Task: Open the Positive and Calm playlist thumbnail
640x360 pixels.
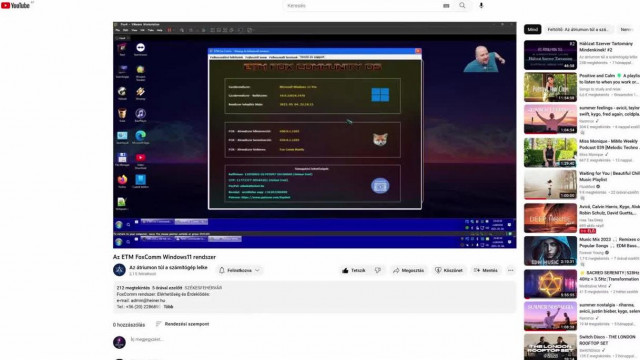Action: (x=550, y=87)
